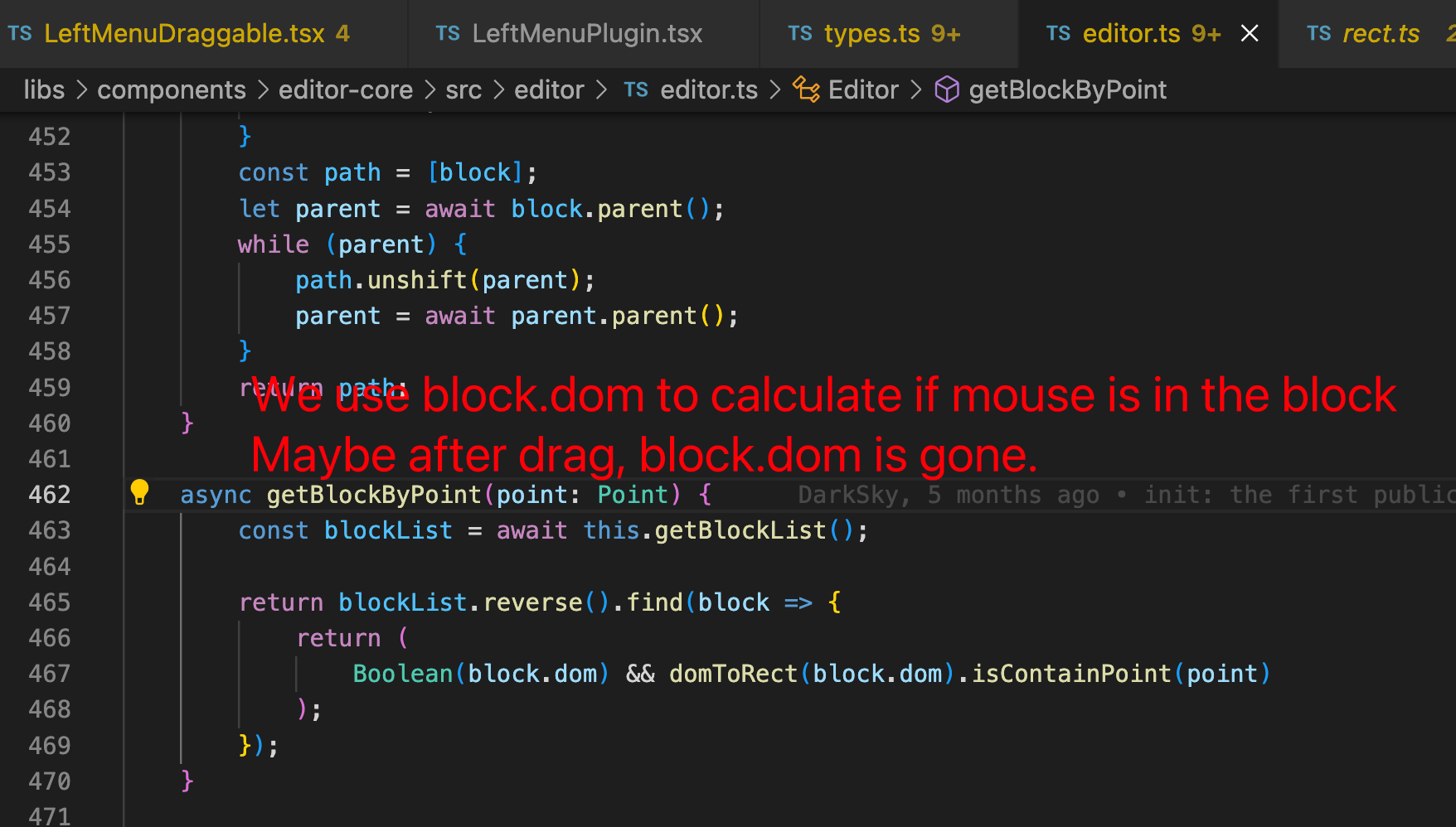The image size is (1456, 827).
Task: Click 'Boolean' on line 467
Action: [x=403, y=674]
